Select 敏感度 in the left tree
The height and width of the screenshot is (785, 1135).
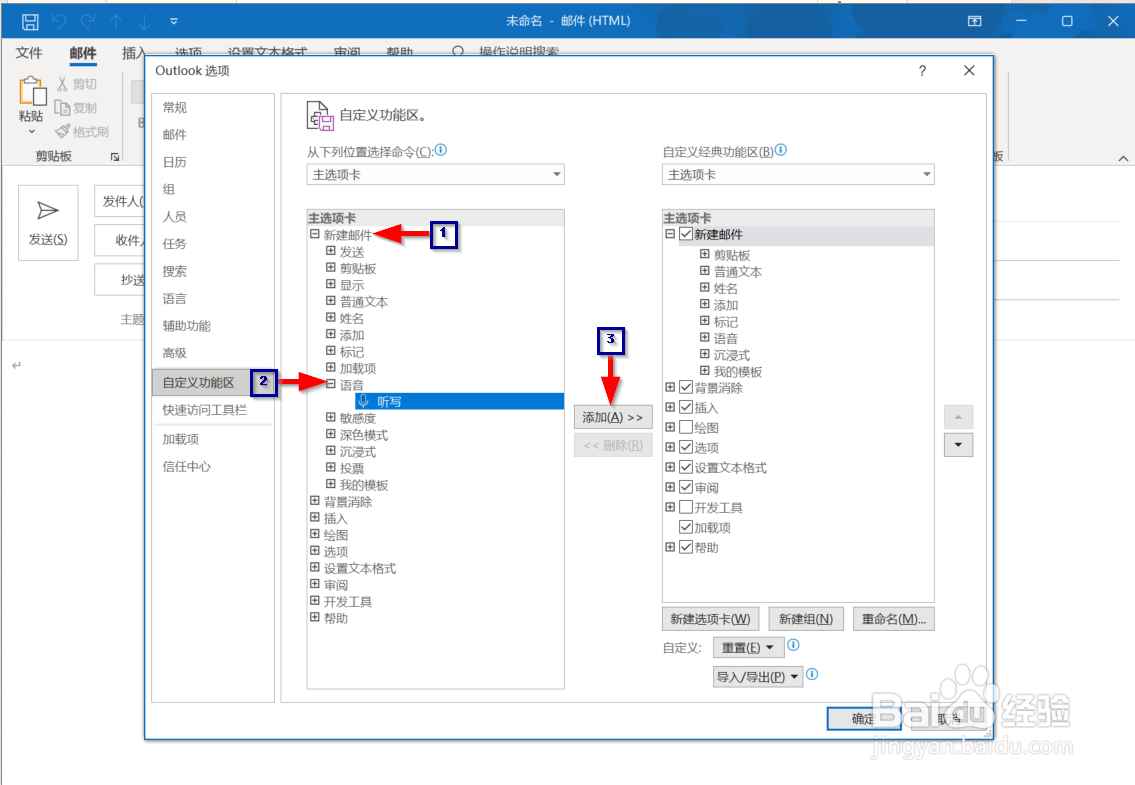[358, 418]
